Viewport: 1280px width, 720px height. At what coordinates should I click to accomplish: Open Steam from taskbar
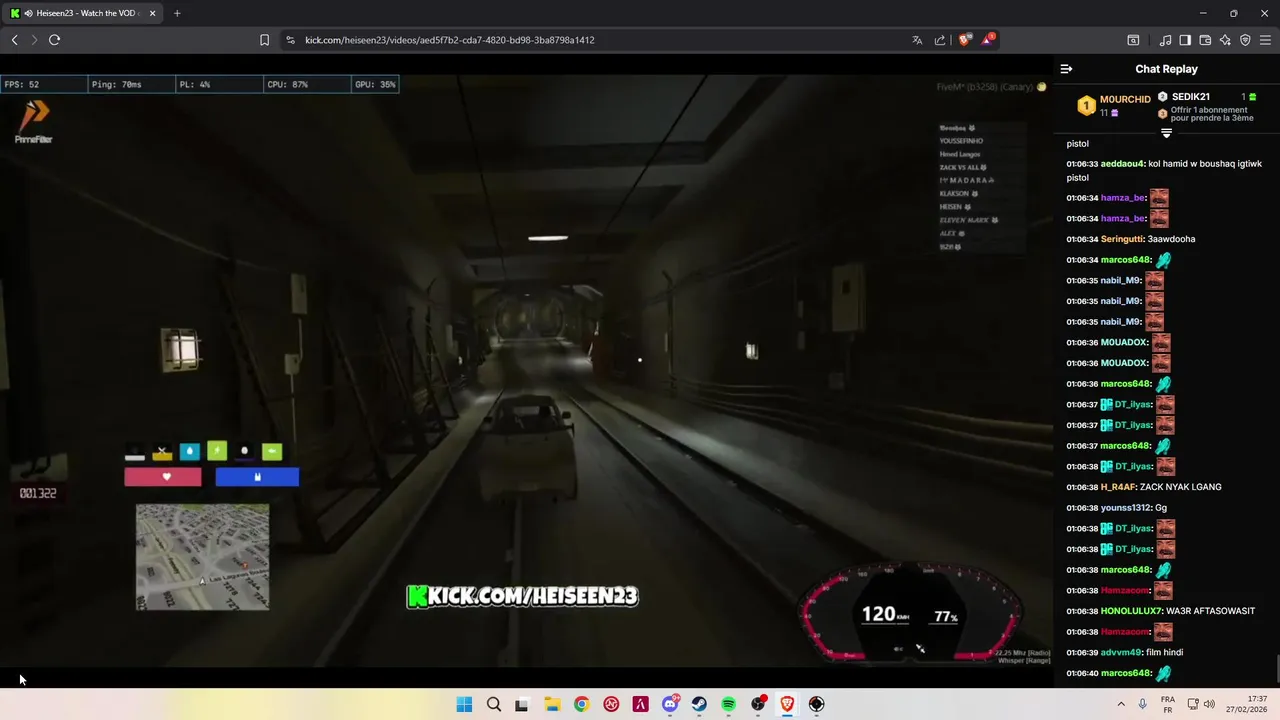(699, 704)
